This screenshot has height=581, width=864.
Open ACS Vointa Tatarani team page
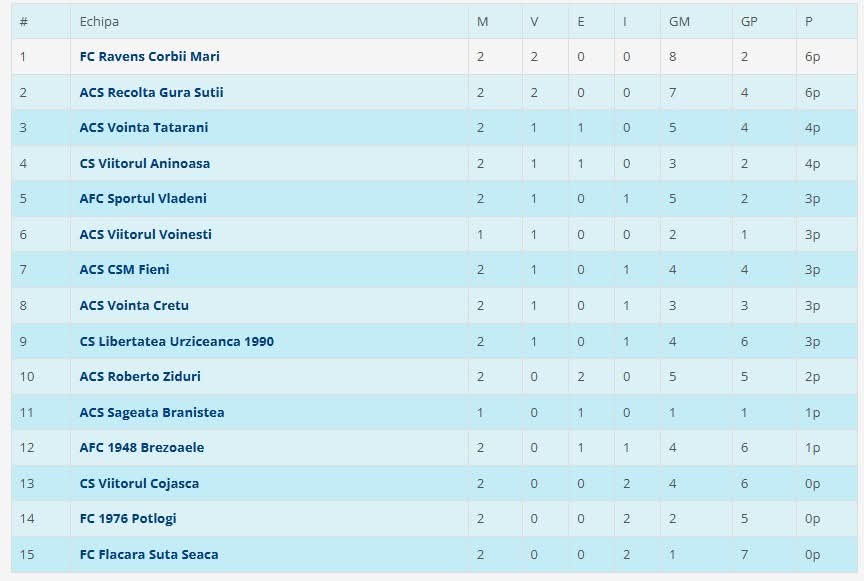pyautogui.click(x=144, y=128)
